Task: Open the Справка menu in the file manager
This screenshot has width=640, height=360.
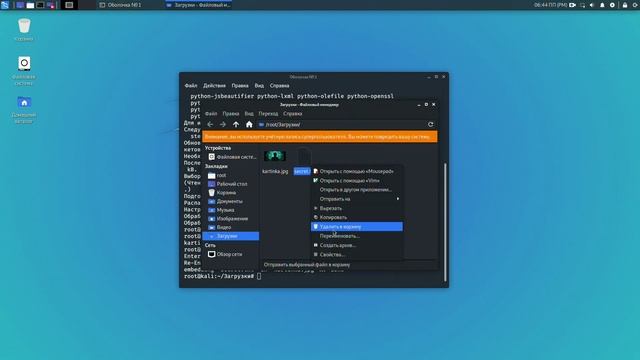Action: click(x=293, y=113)
